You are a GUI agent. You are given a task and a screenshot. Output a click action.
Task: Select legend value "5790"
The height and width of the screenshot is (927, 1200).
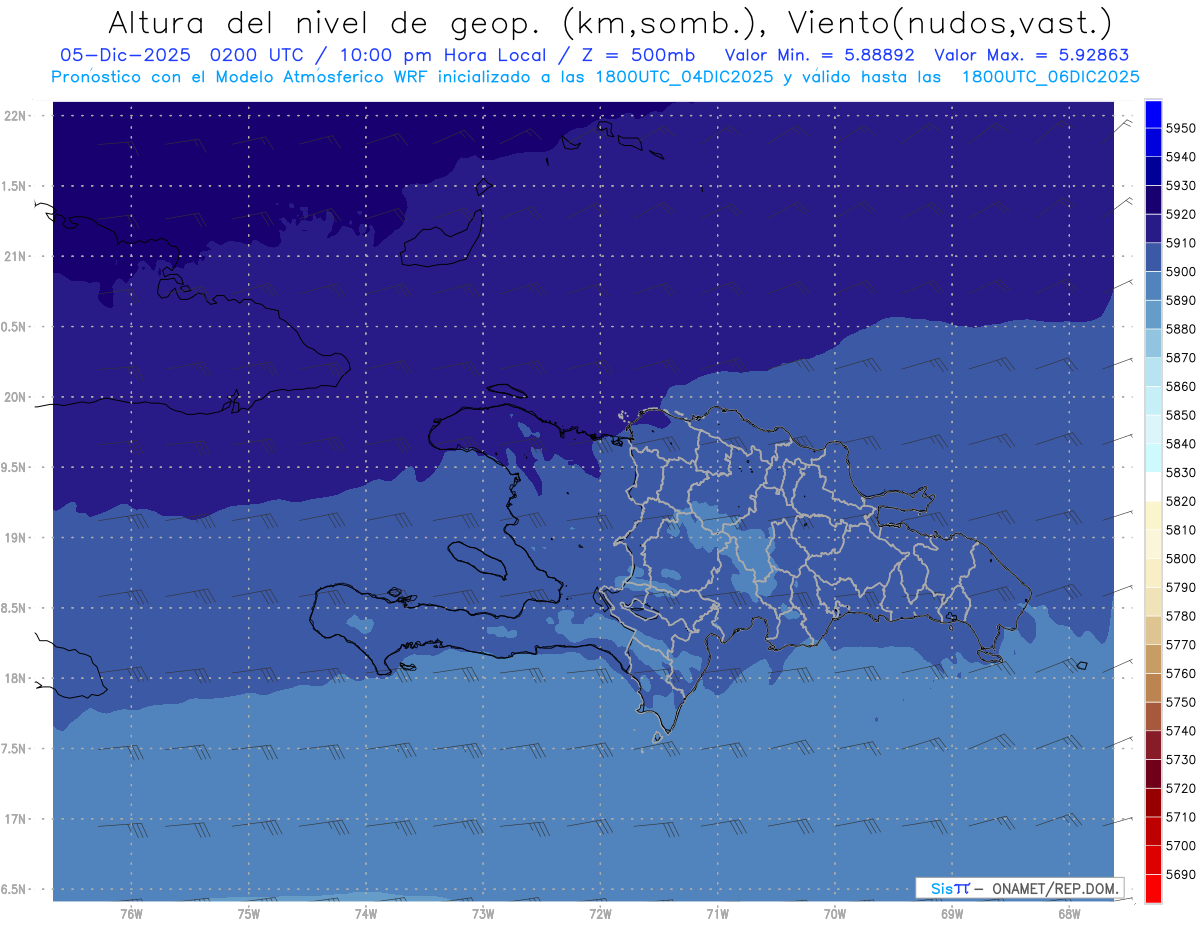tap(1182, 587)
